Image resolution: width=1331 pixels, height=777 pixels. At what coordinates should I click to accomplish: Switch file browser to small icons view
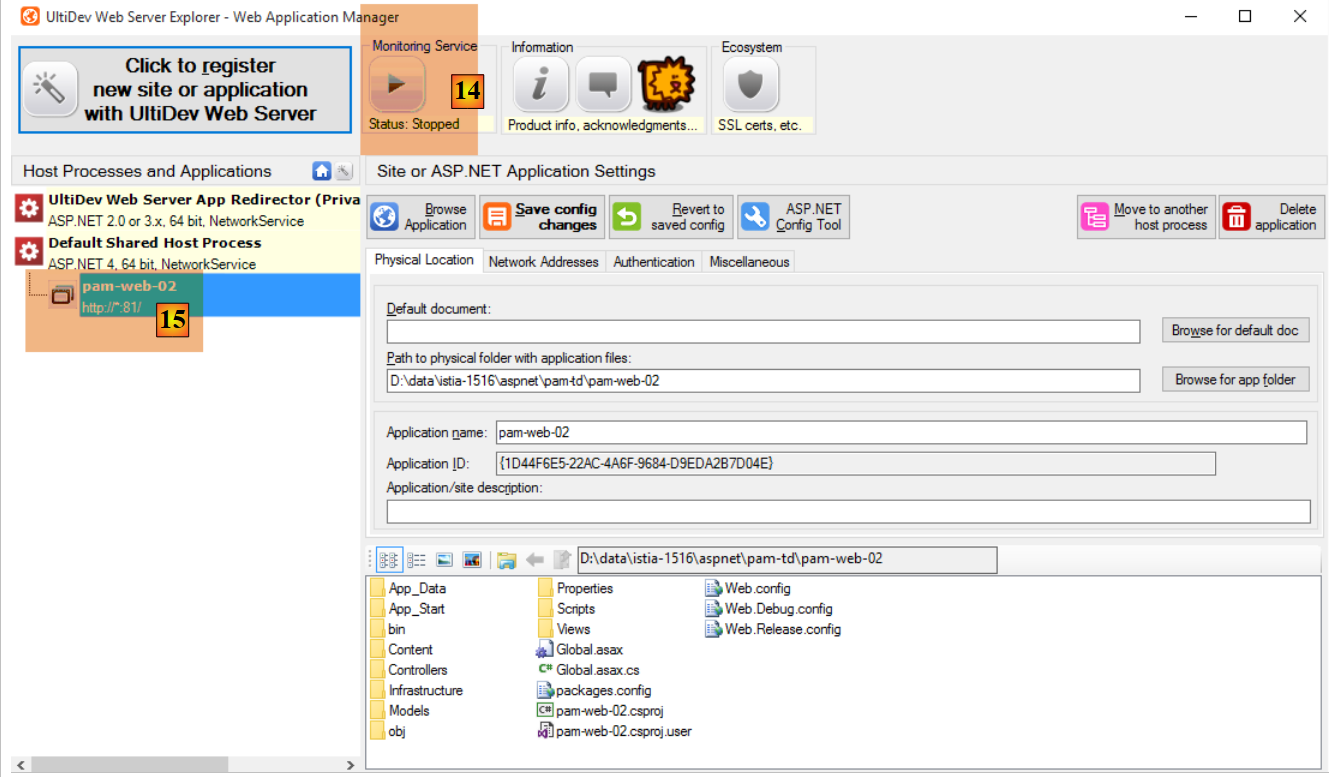coord(389,560)
